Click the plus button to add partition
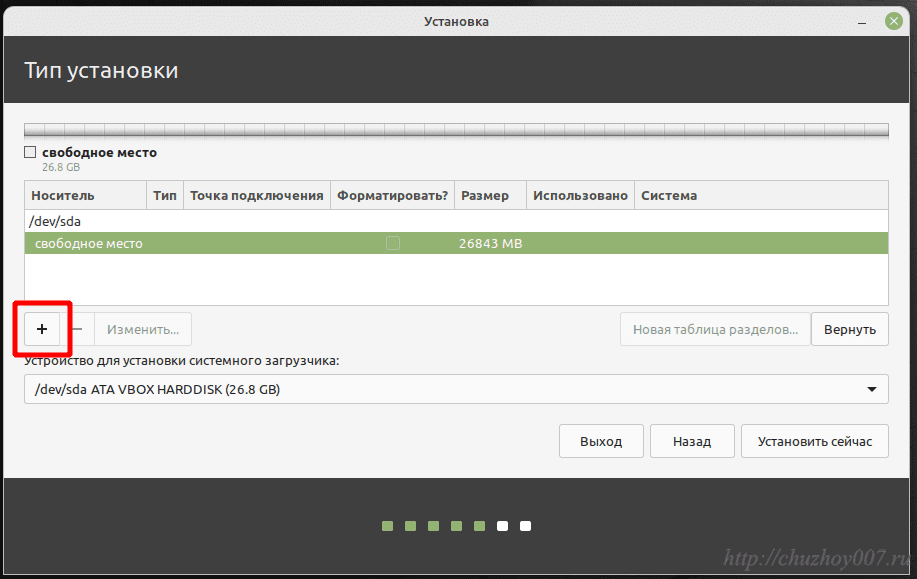The width and height of the screenshot is (917, 579). (x=42, y=329)
